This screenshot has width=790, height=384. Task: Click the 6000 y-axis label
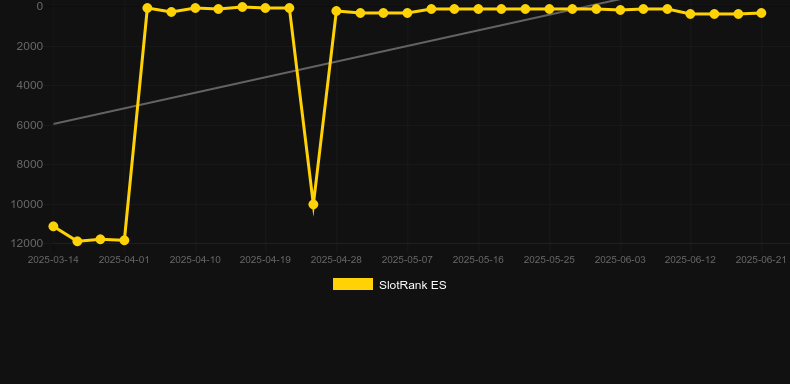[30, 125]
